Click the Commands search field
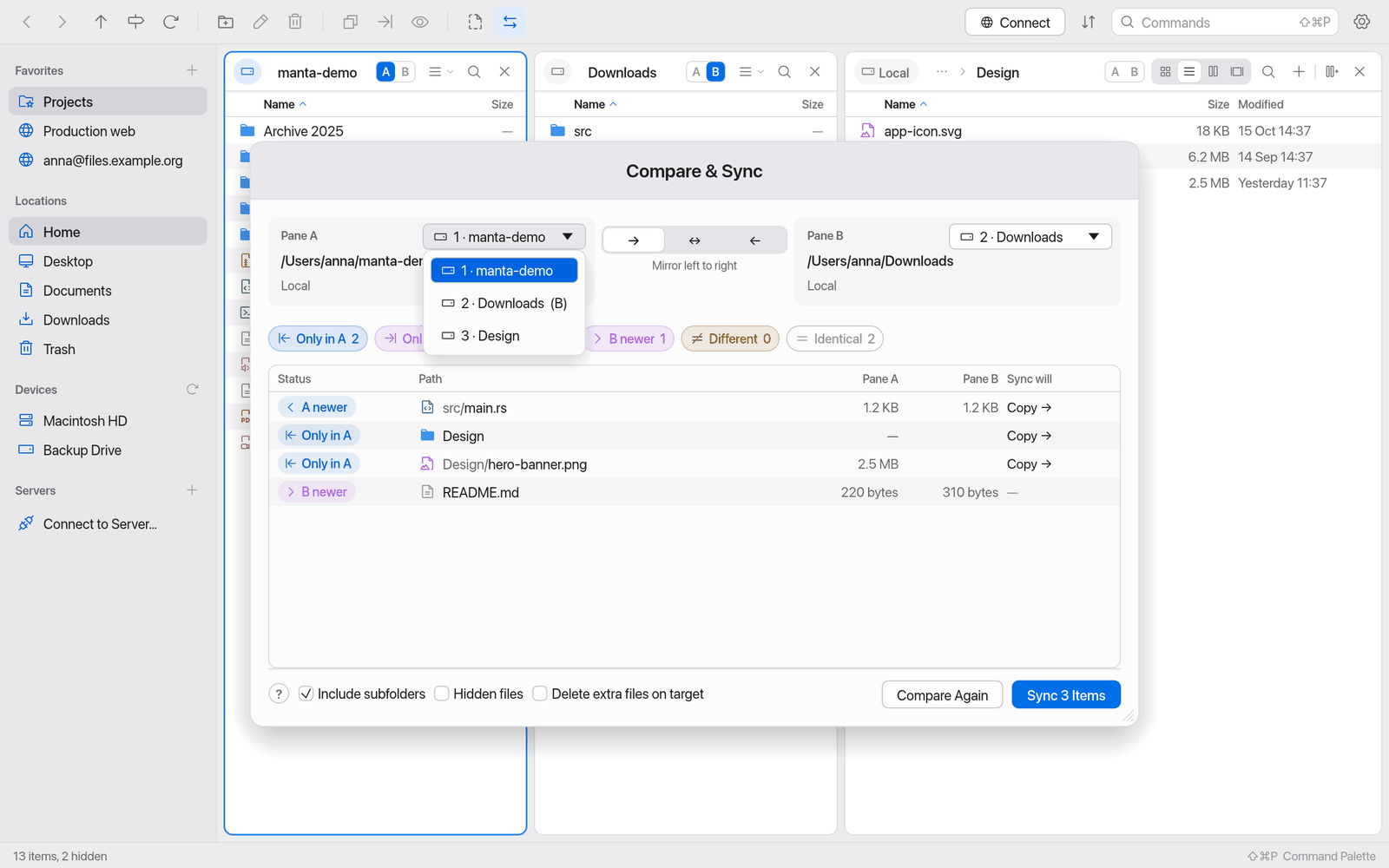The width and height of the screenshot is (1389, 868). tap(1224, 23)
